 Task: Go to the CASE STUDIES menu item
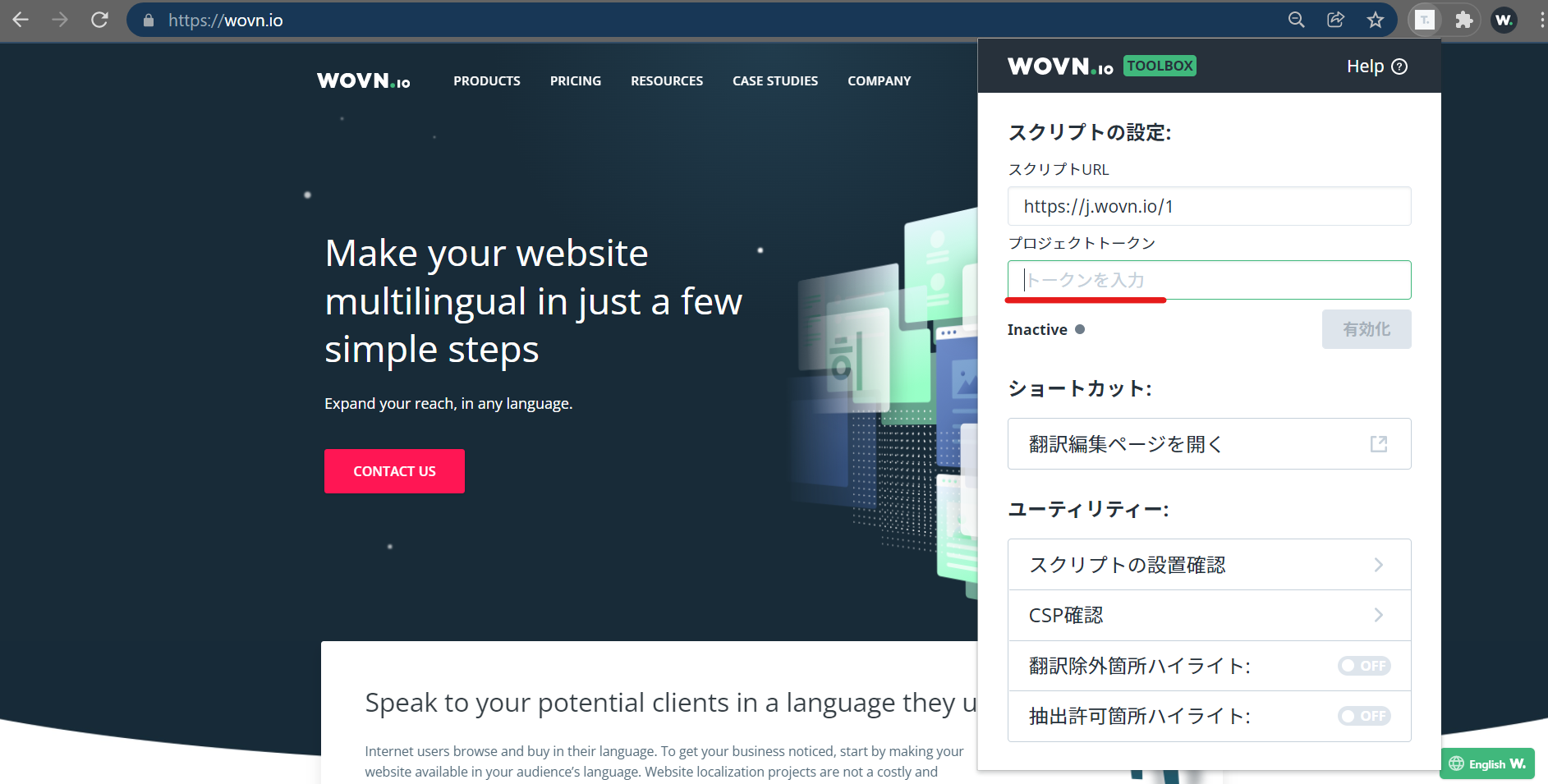pos(774,80)
